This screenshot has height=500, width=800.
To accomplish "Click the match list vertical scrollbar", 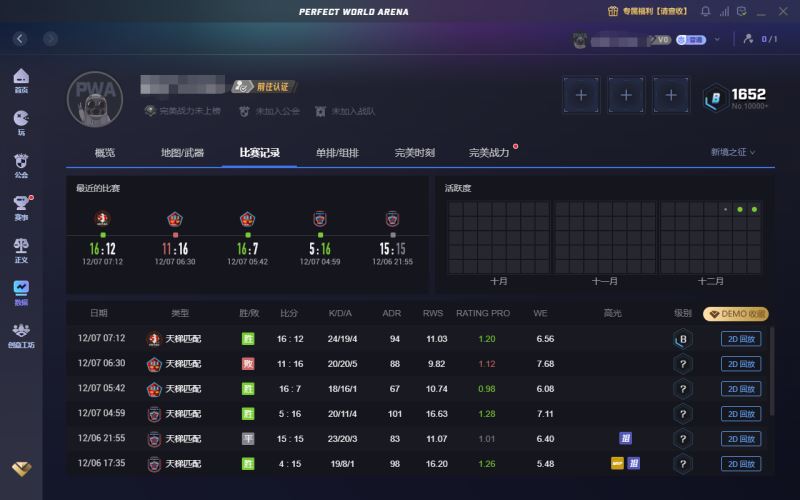I will click(x=772, y=371).
